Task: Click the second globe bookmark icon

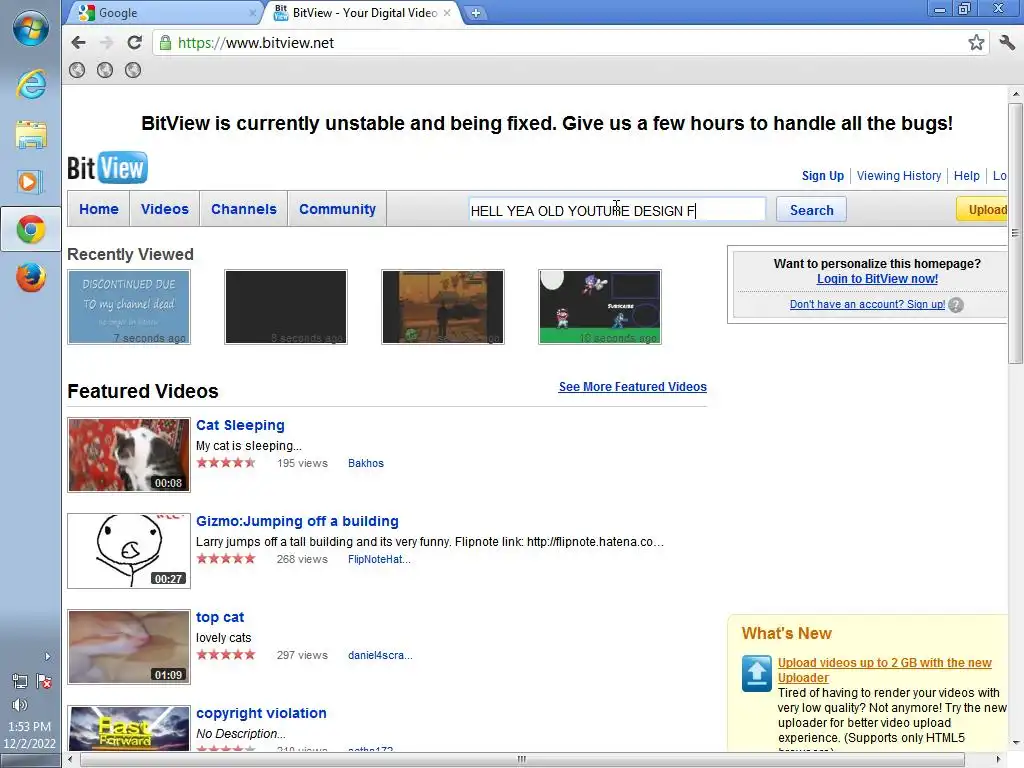Action: (x=104, y=70)
